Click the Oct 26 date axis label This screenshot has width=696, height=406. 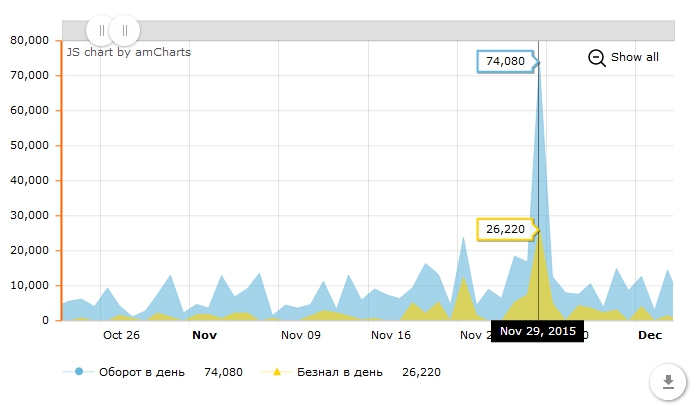pos(121,335)
